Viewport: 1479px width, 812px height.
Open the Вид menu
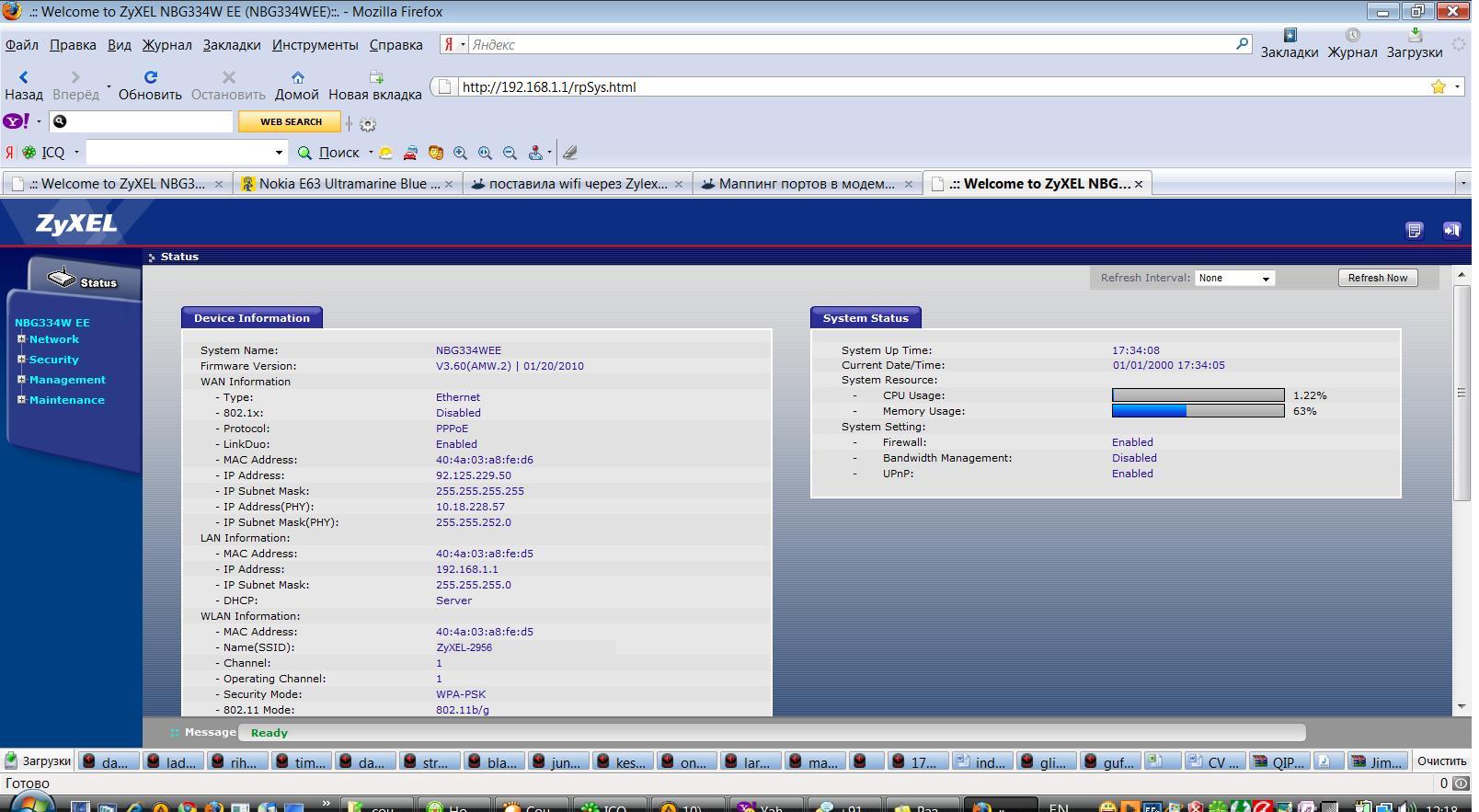click(120, 44)
